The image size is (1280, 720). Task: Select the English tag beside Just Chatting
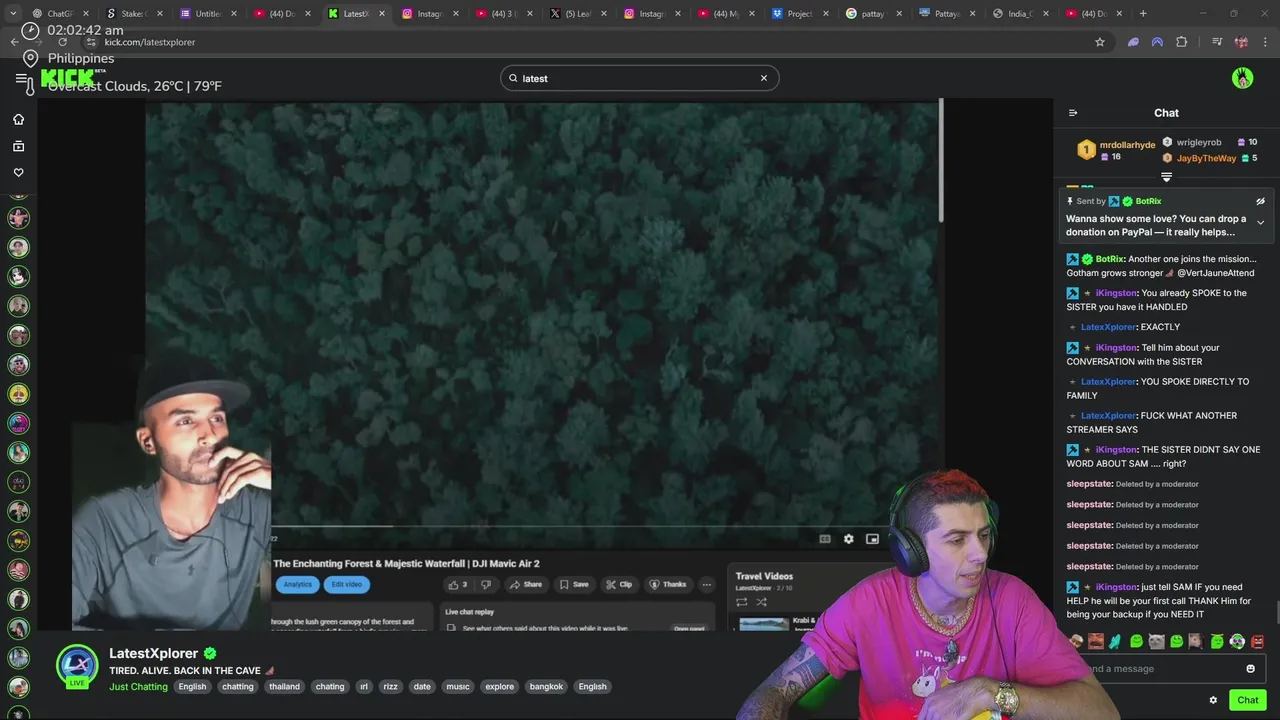tap(192, 687)
